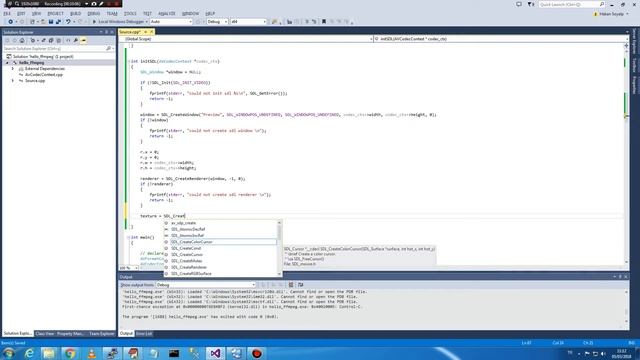The width and height of the screenshot is (640, 360).
Task: Switch to the Team Explorer tab
Action: click(102, 333)
